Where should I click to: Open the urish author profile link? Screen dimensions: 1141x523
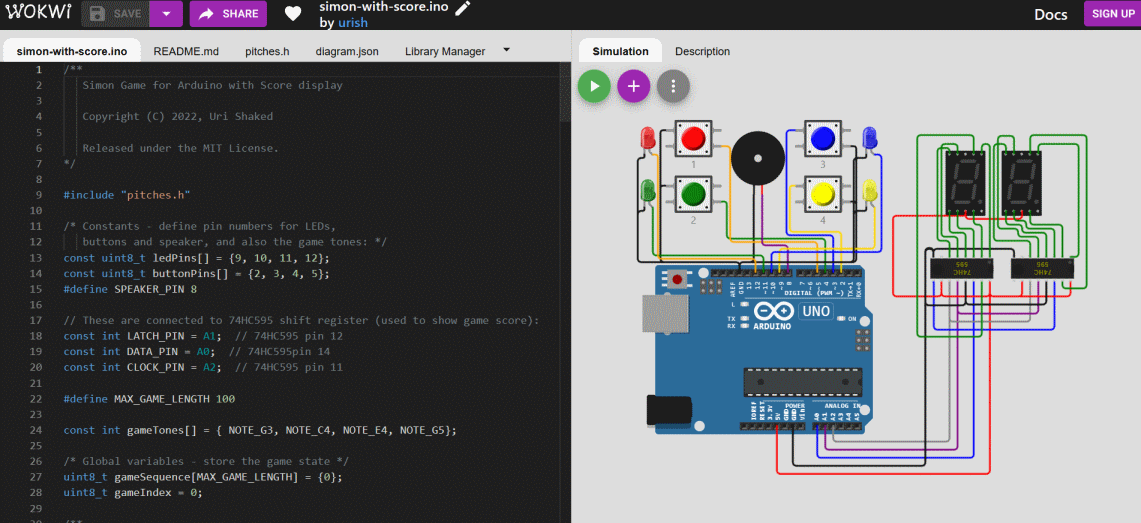[x=353, y=23]
